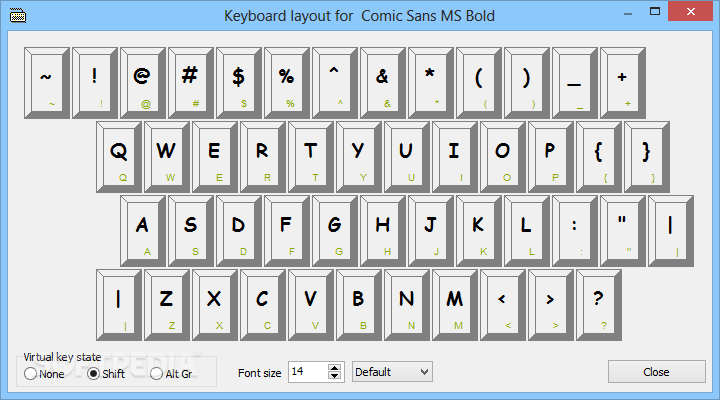The image size is (720, 400).
Task: Click the caret ^ key
Action: point(335,83)
